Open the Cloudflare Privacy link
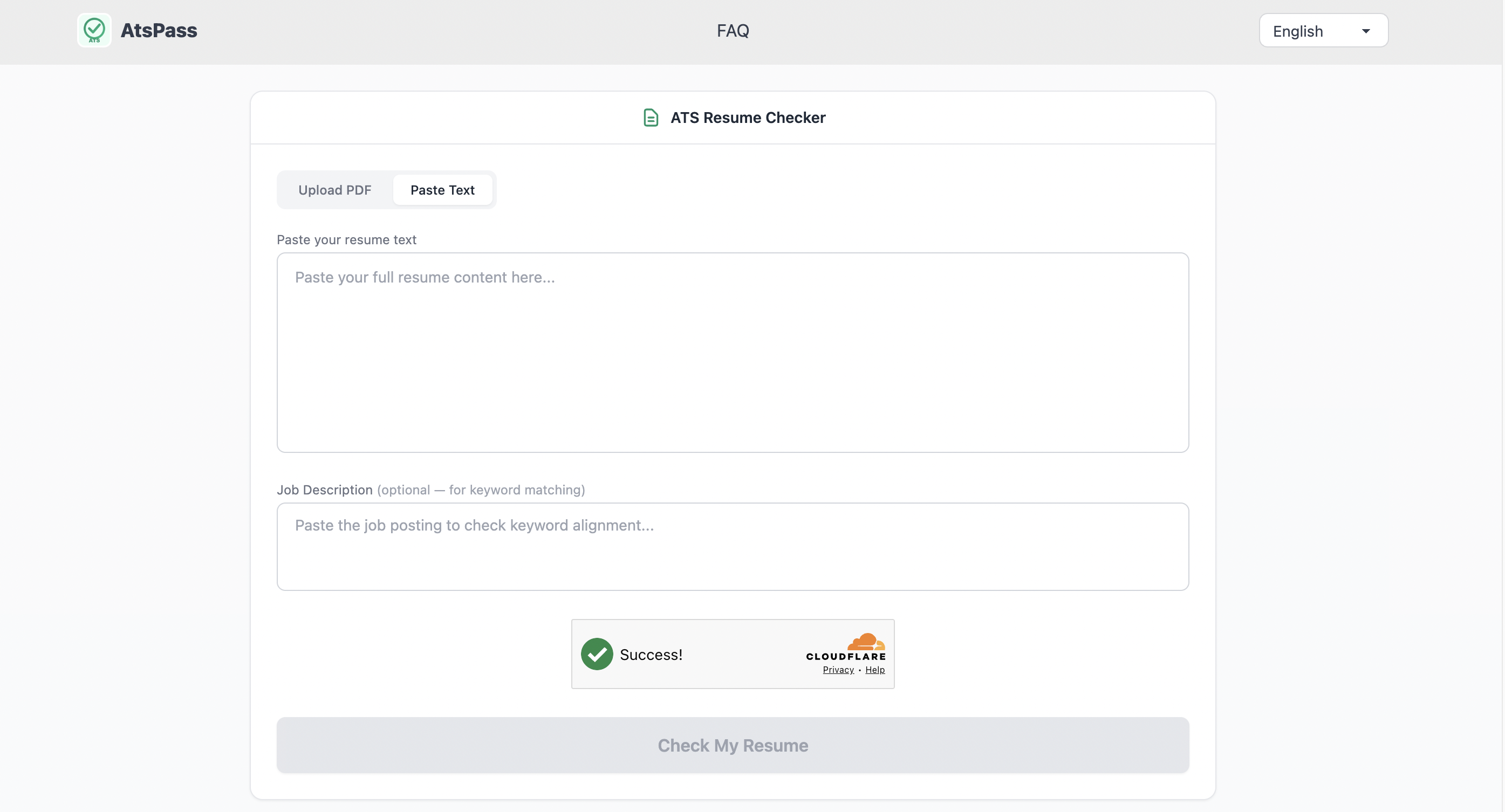 pos(837,670)
